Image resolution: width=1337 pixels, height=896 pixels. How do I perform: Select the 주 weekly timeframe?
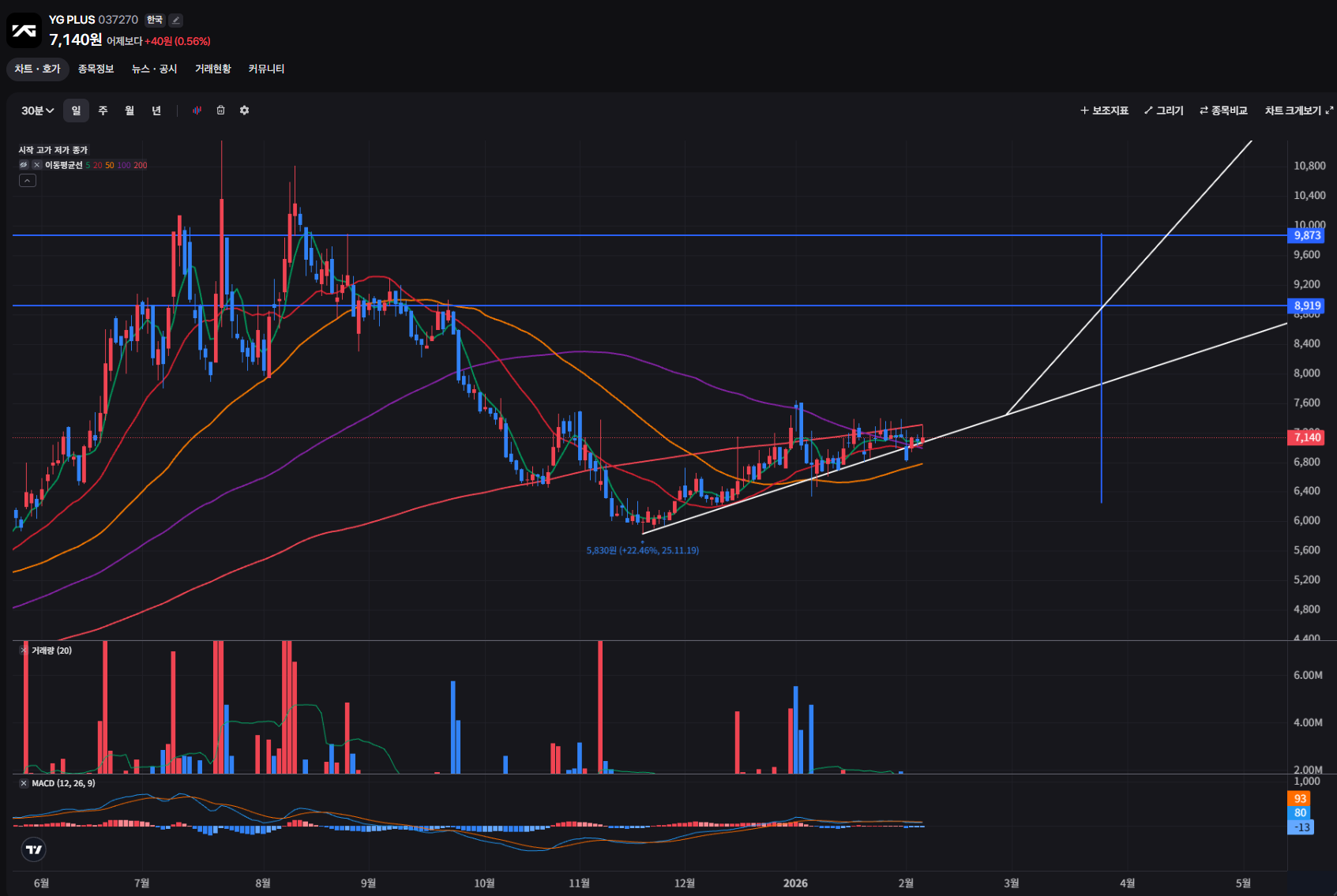[103, 111]
